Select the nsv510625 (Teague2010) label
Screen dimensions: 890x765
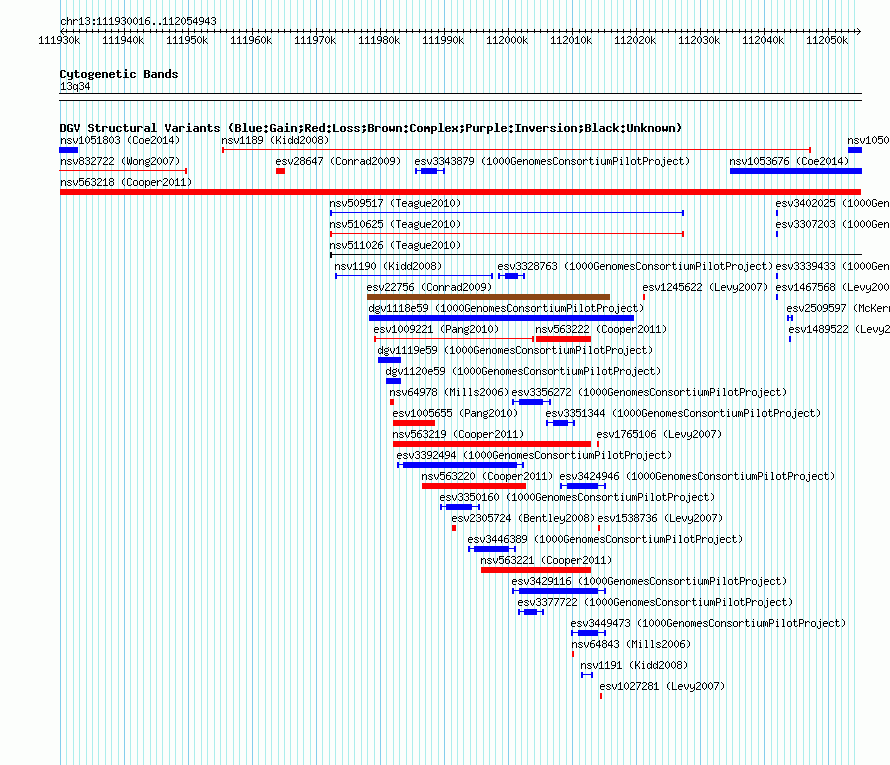coord(395,224)
